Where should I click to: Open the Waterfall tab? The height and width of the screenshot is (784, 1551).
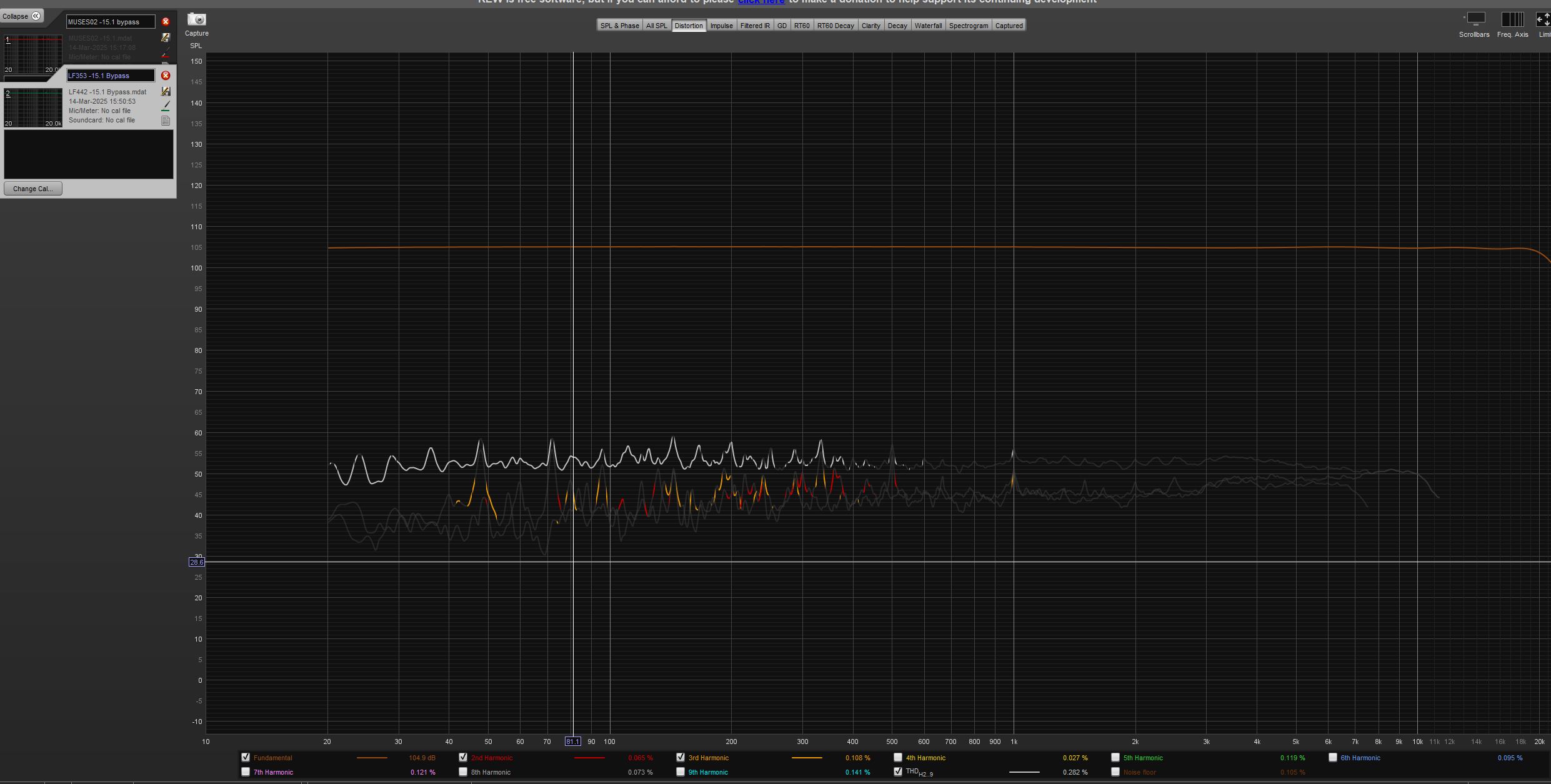coord(928,26)
